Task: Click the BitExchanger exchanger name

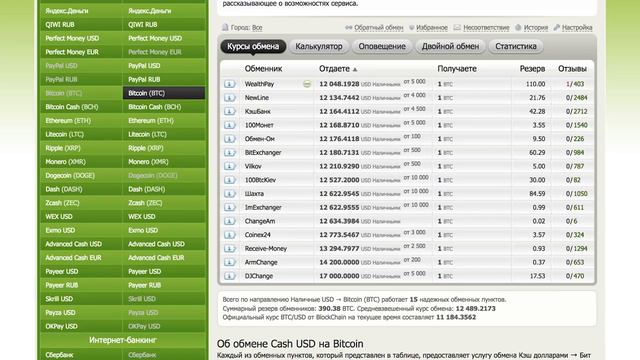Action: [263, 153]
